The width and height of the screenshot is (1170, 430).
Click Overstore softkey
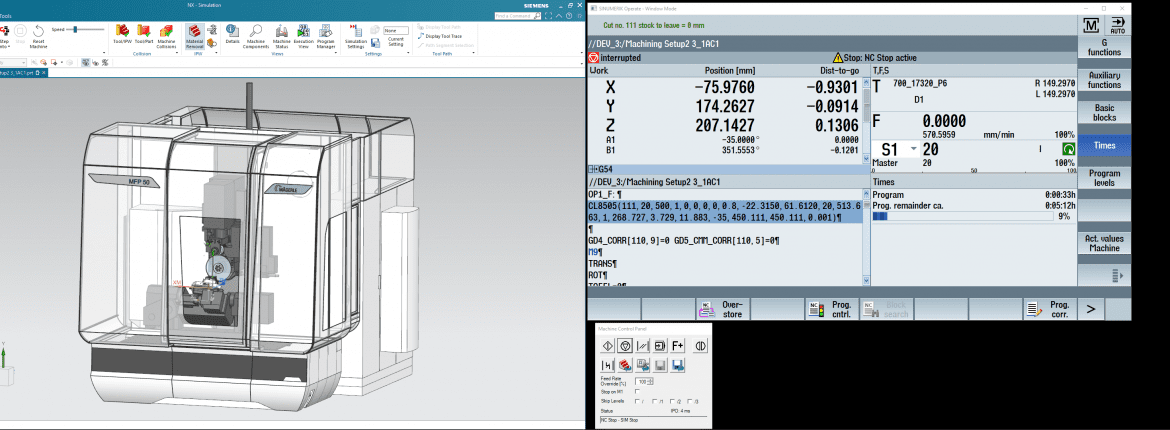point(722,309)
